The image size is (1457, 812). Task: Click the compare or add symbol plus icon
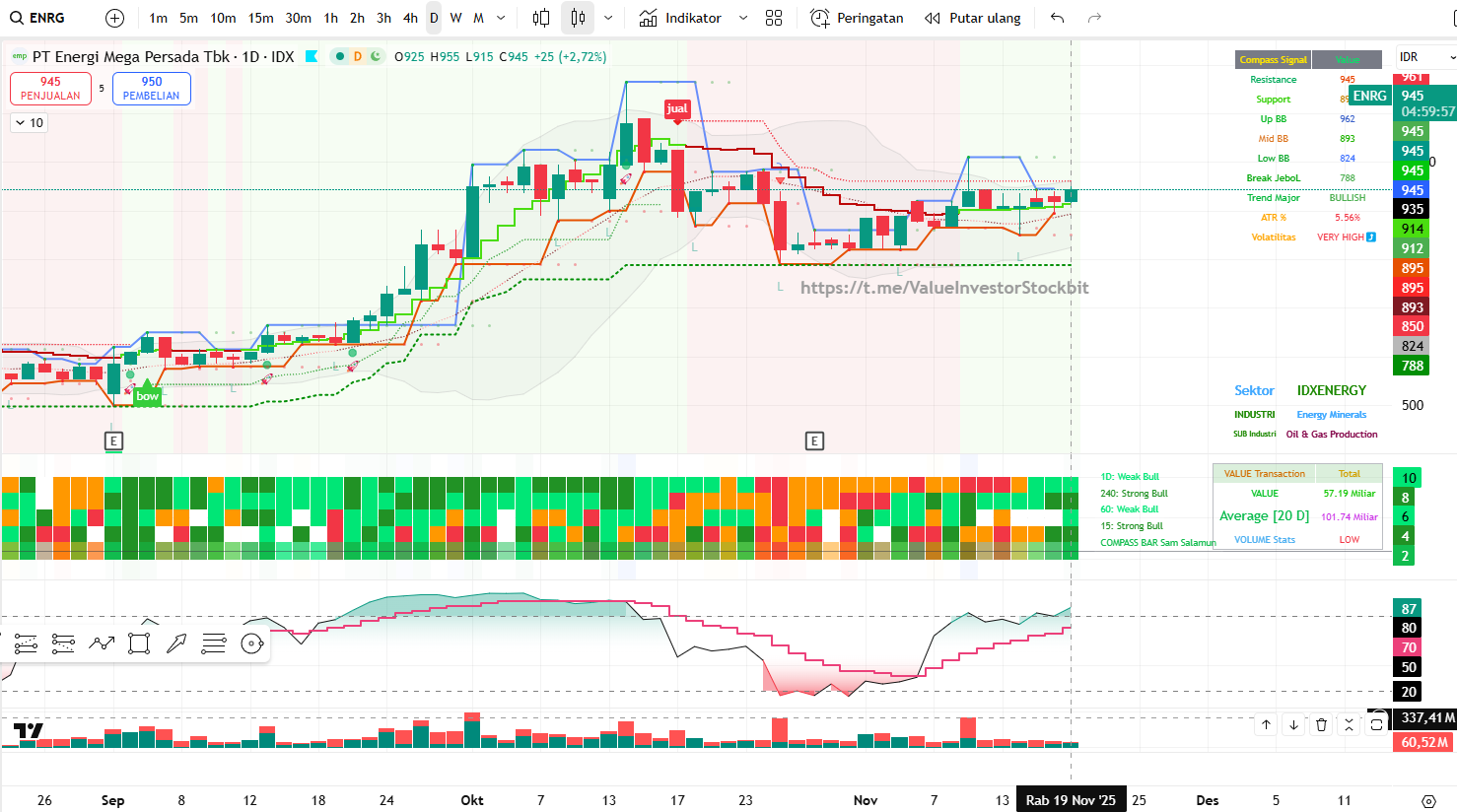pos(114,18)
